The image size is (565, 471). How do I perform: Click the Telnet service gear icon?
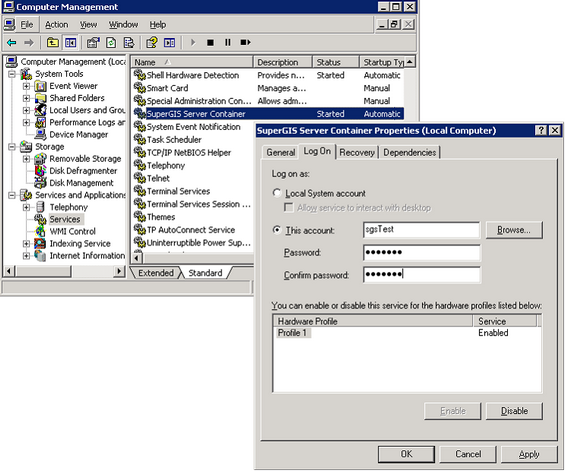coord(139,178)
